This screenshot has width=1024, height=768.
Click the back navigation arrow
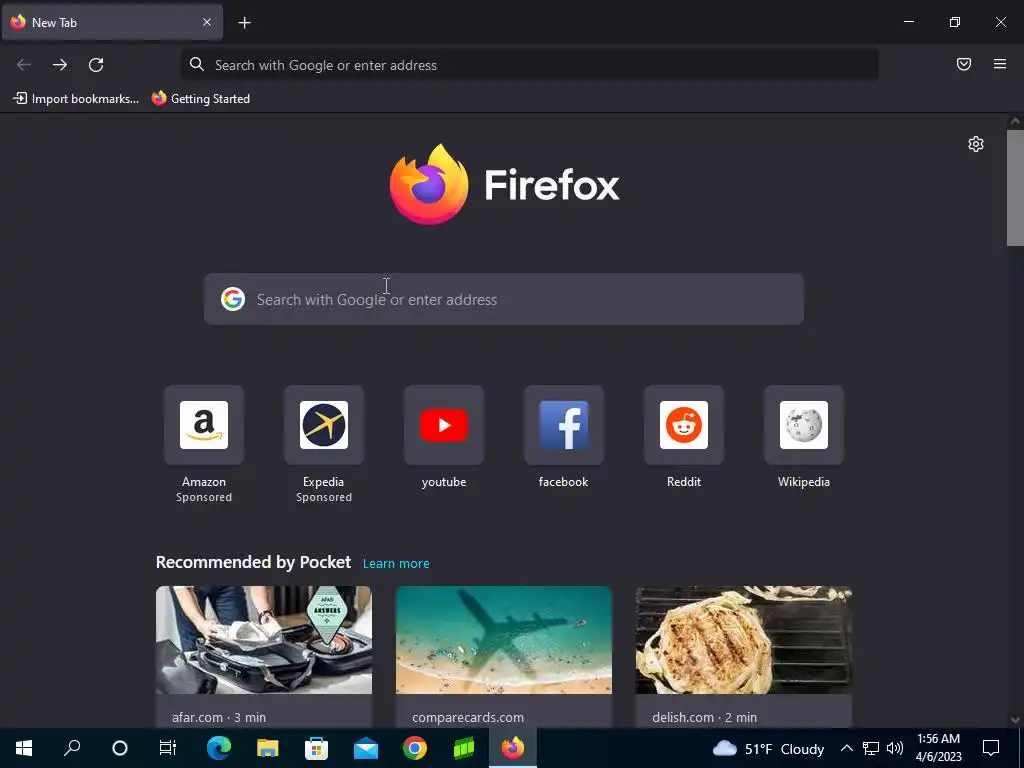click(24, 65)
